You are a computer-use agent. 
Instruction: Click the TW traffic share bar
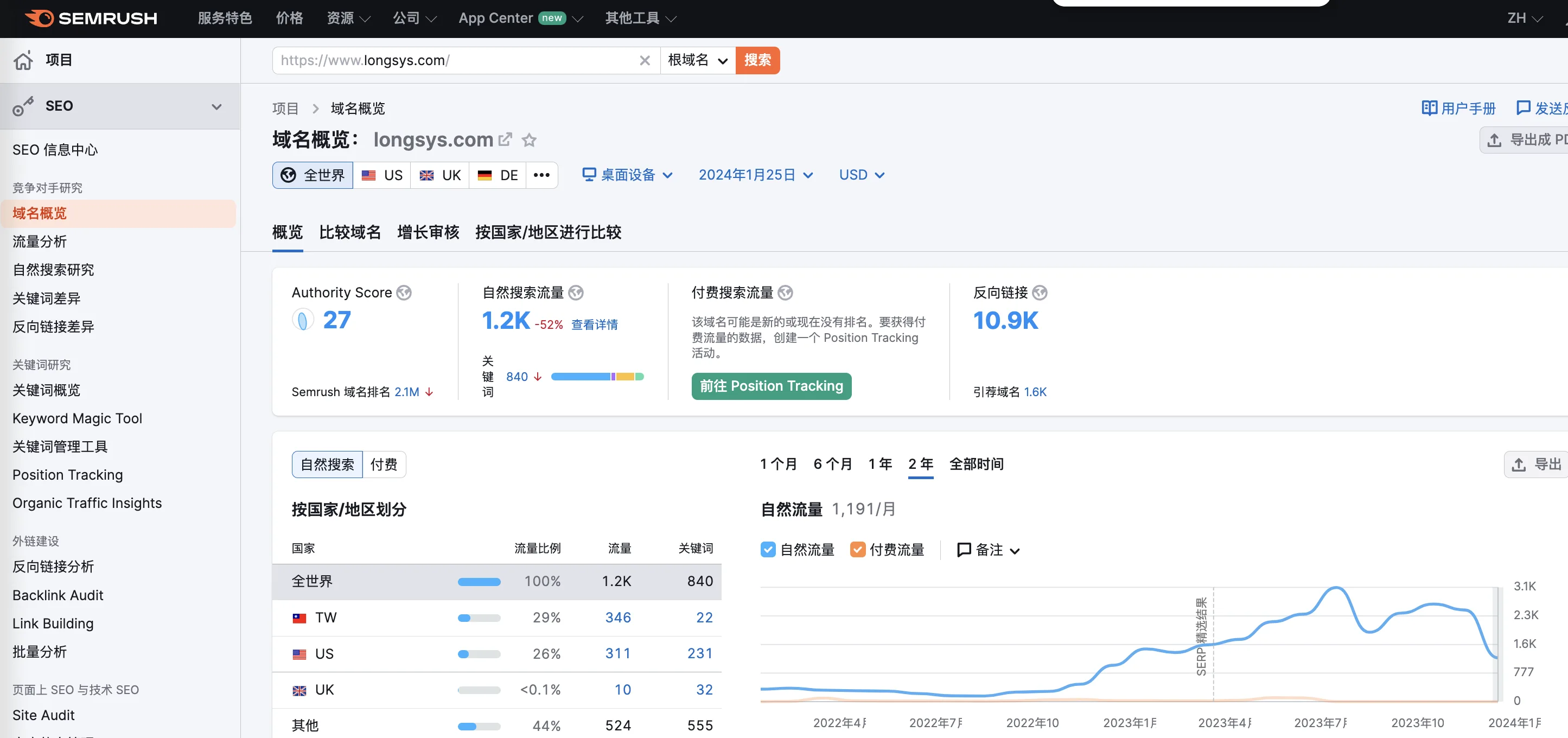(x=479, y=618)
